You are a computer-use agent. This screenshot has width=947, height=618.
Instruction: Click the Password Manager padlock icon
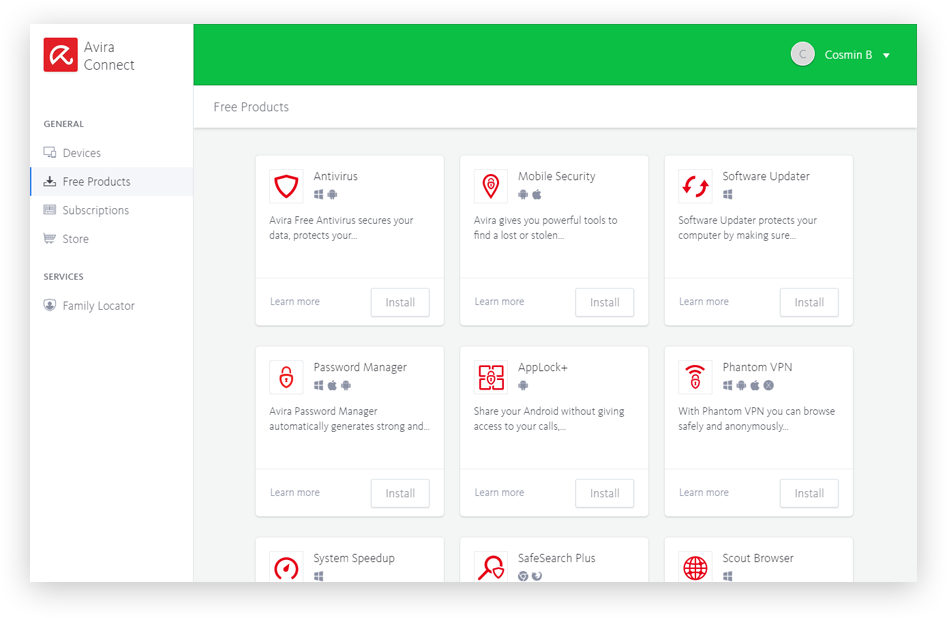point(286,377)
